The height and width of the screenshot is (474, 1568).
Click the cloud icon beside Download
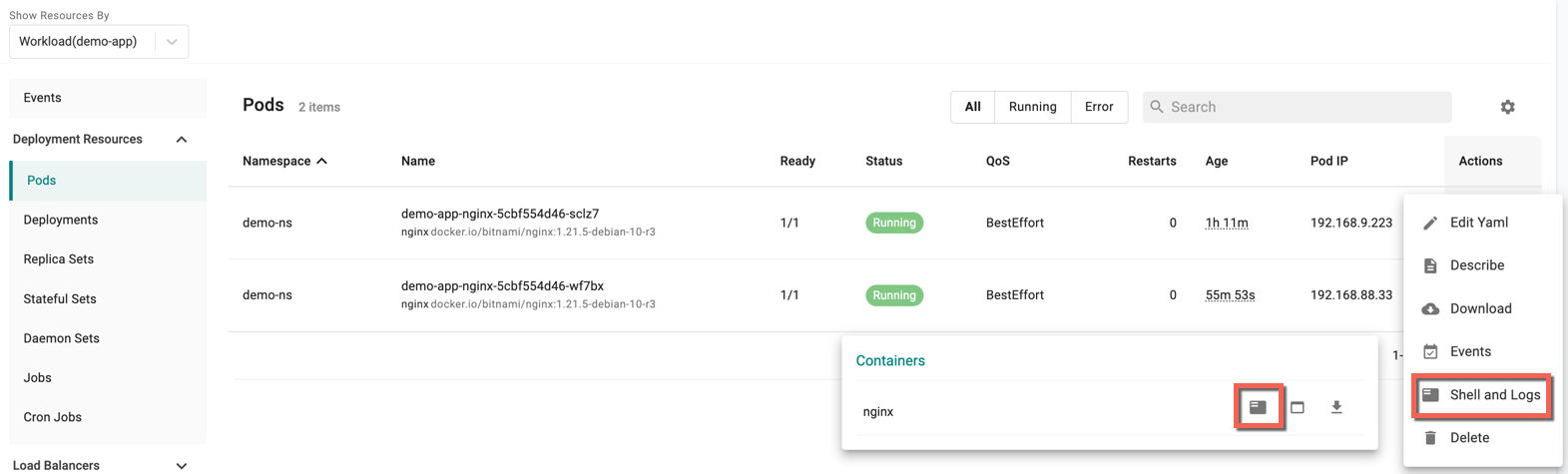click(x=1430, y=308)
